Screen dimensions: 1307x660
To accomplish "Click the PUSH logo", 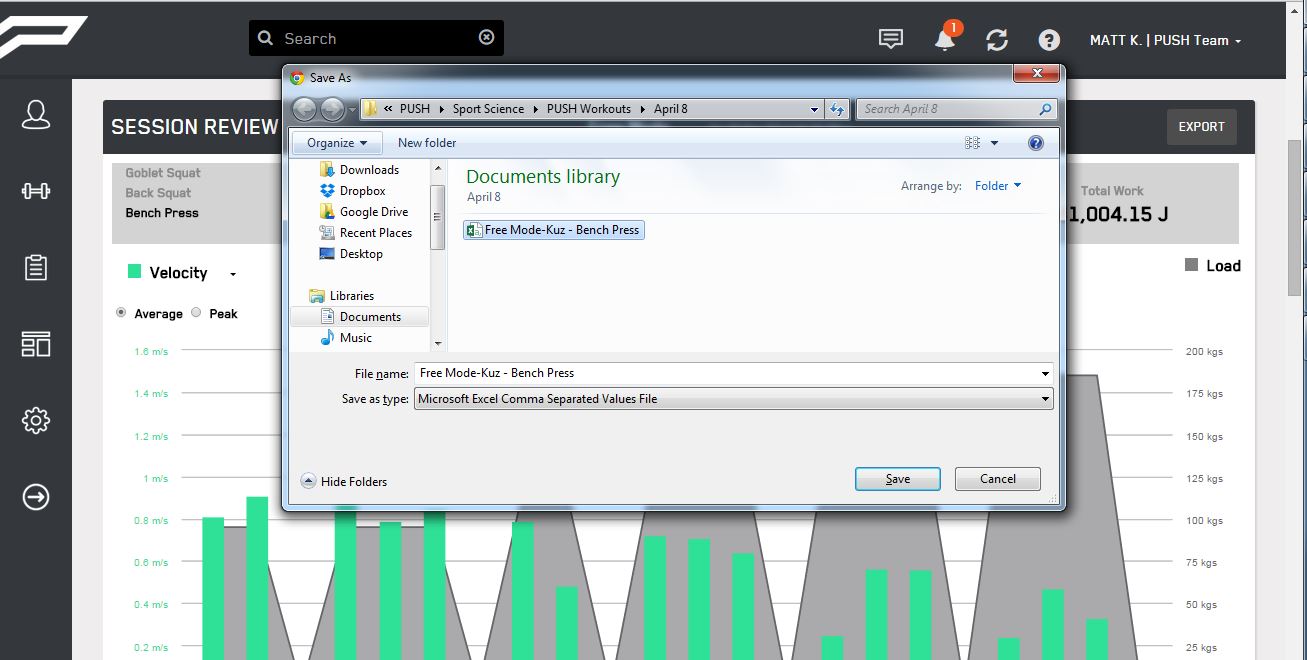I will 42,38.
